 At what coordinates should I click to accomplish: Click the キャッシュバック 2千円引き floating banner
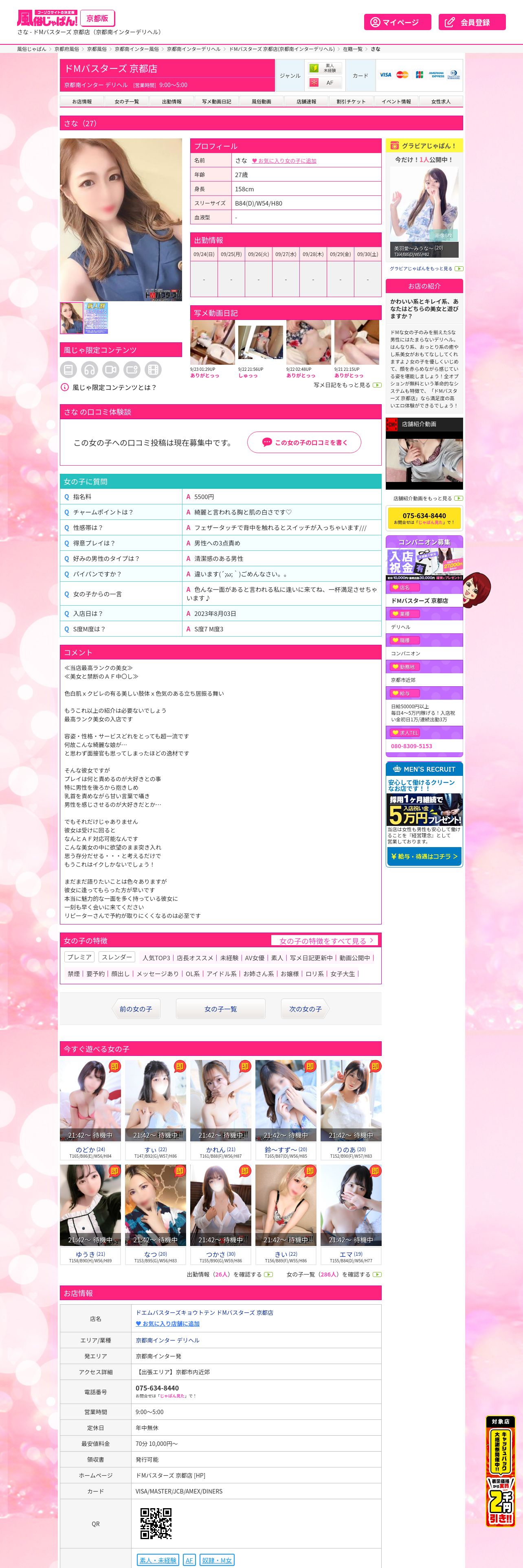[x=501, y=1472]
